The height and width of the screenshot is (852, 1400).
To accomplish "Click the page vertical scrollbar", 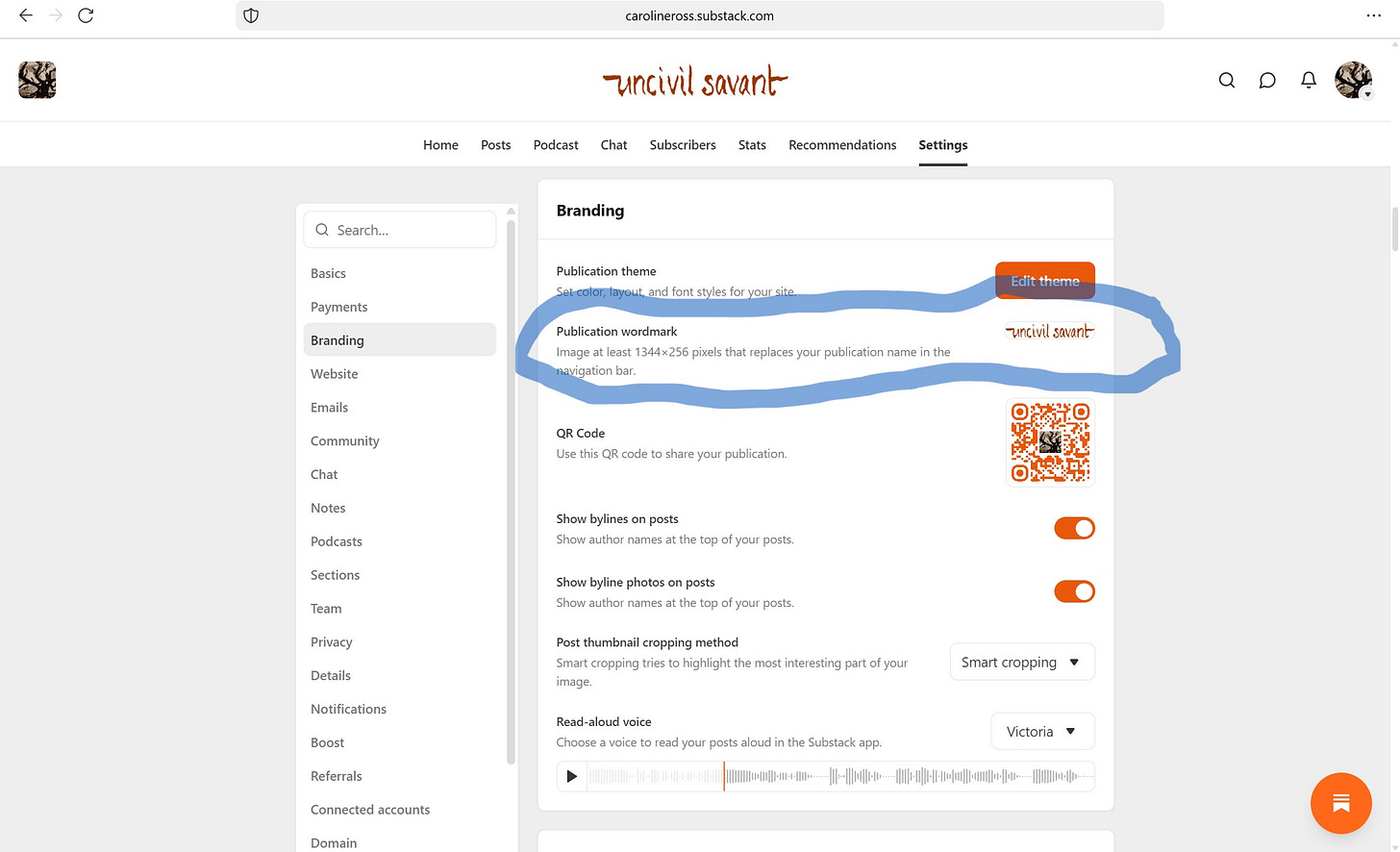I will 1394,228.
